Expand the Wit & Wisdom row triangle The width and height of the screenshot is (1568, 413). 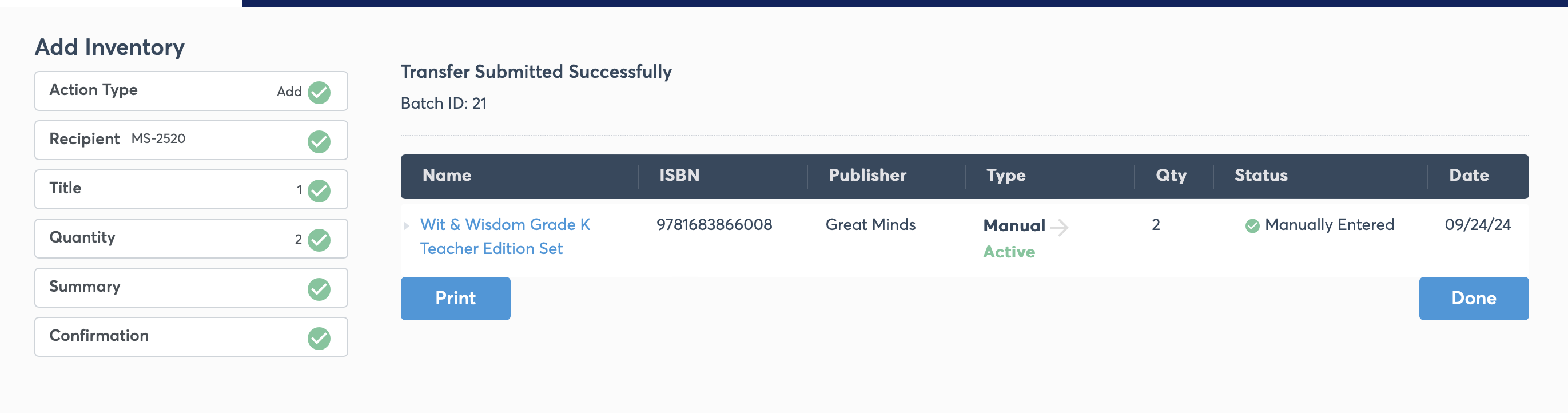[406, 226]
